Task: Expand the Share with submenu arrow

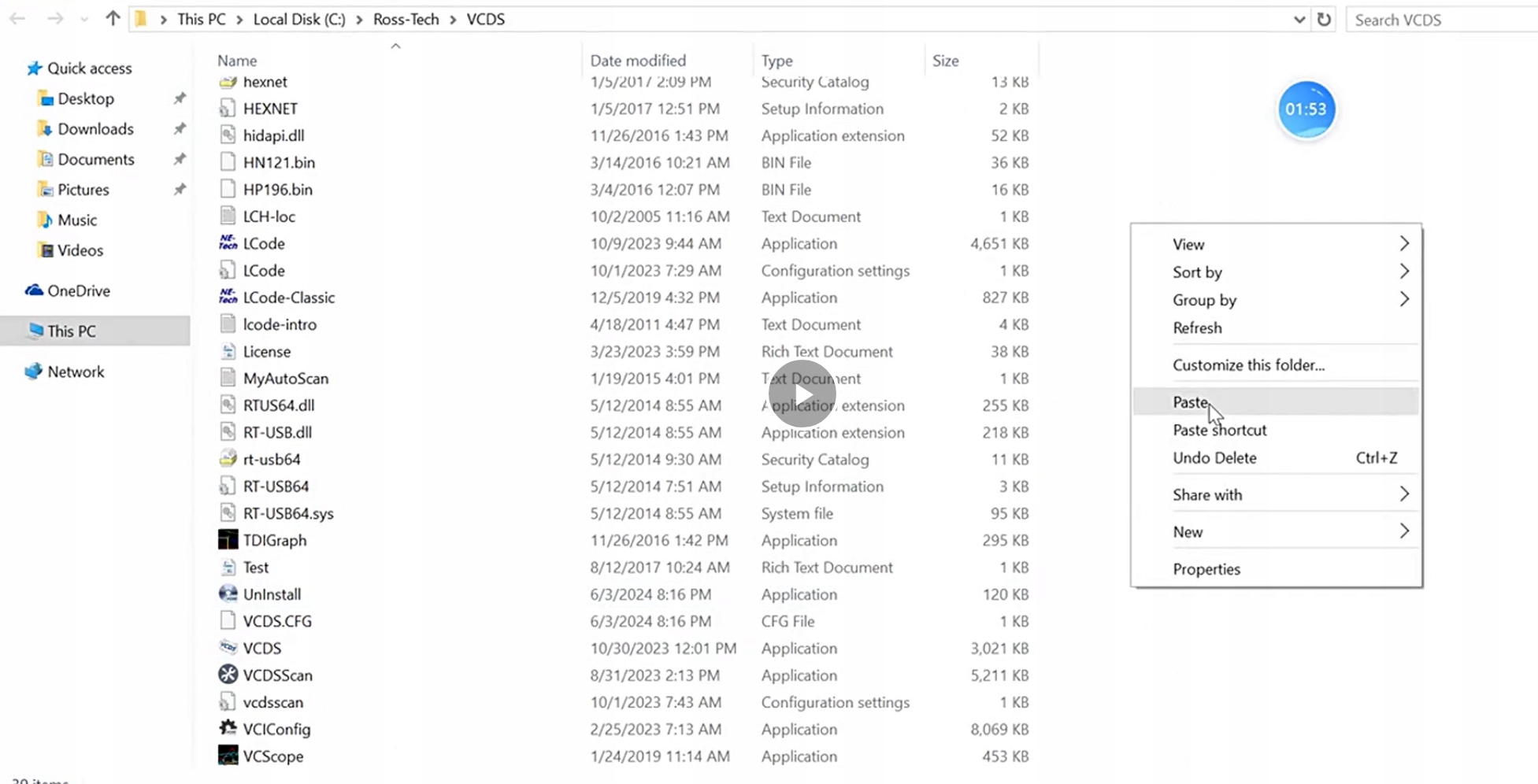Action: point(1404,494)
